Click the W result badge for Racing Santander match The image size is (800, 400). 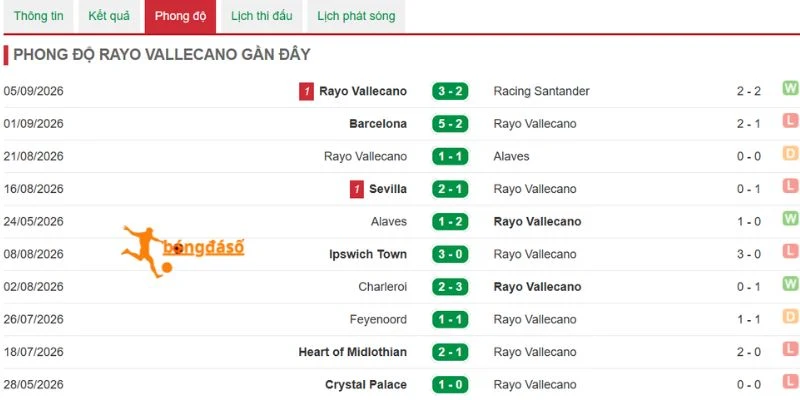pyautogui.click(x=790, y=88)
